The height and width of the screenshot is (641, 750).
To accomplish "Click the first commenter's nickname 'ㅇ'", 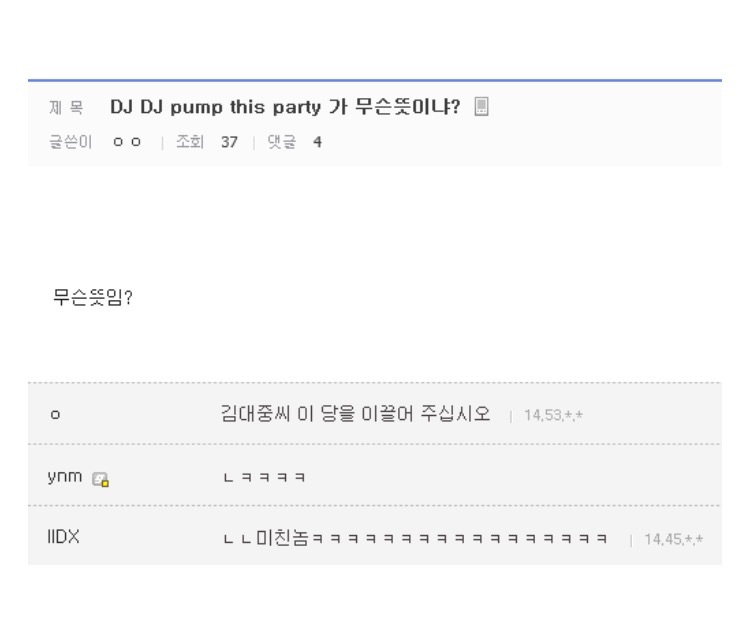I will click(54, 414).
